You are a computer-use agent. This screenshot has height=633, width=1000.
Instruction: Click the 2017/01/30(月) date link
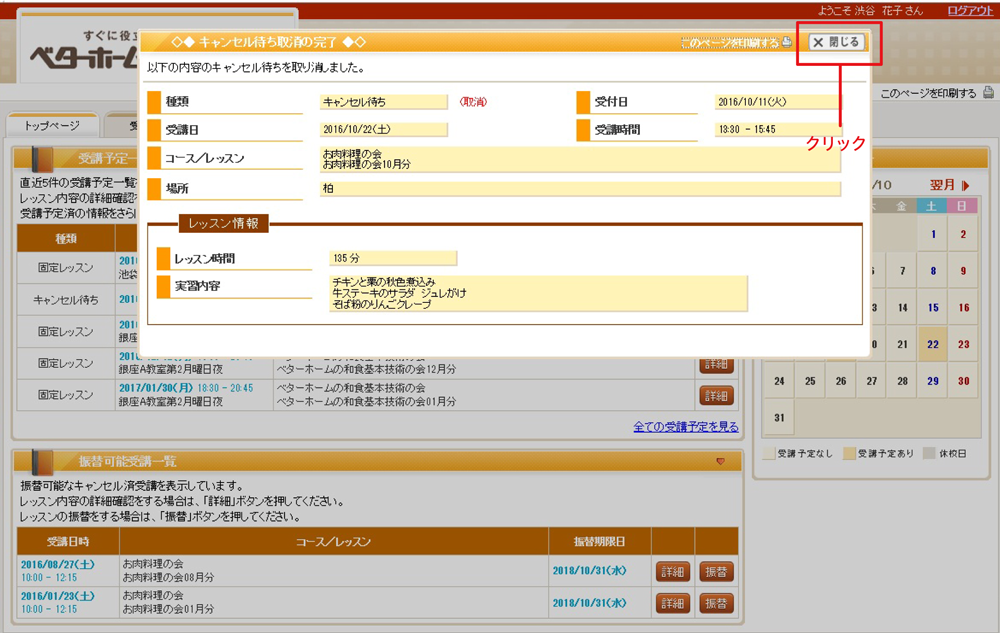156,388
